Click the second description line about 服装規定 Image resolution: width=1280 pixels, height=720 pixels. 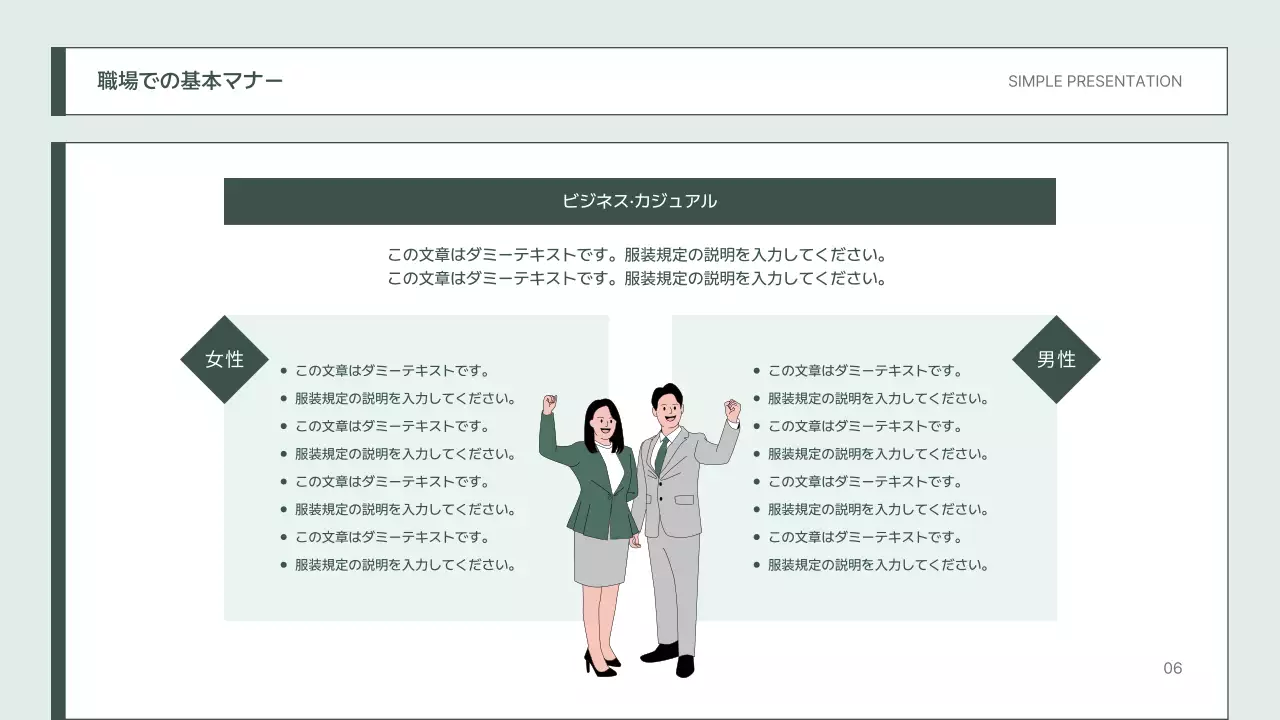[x=638, y=279]
